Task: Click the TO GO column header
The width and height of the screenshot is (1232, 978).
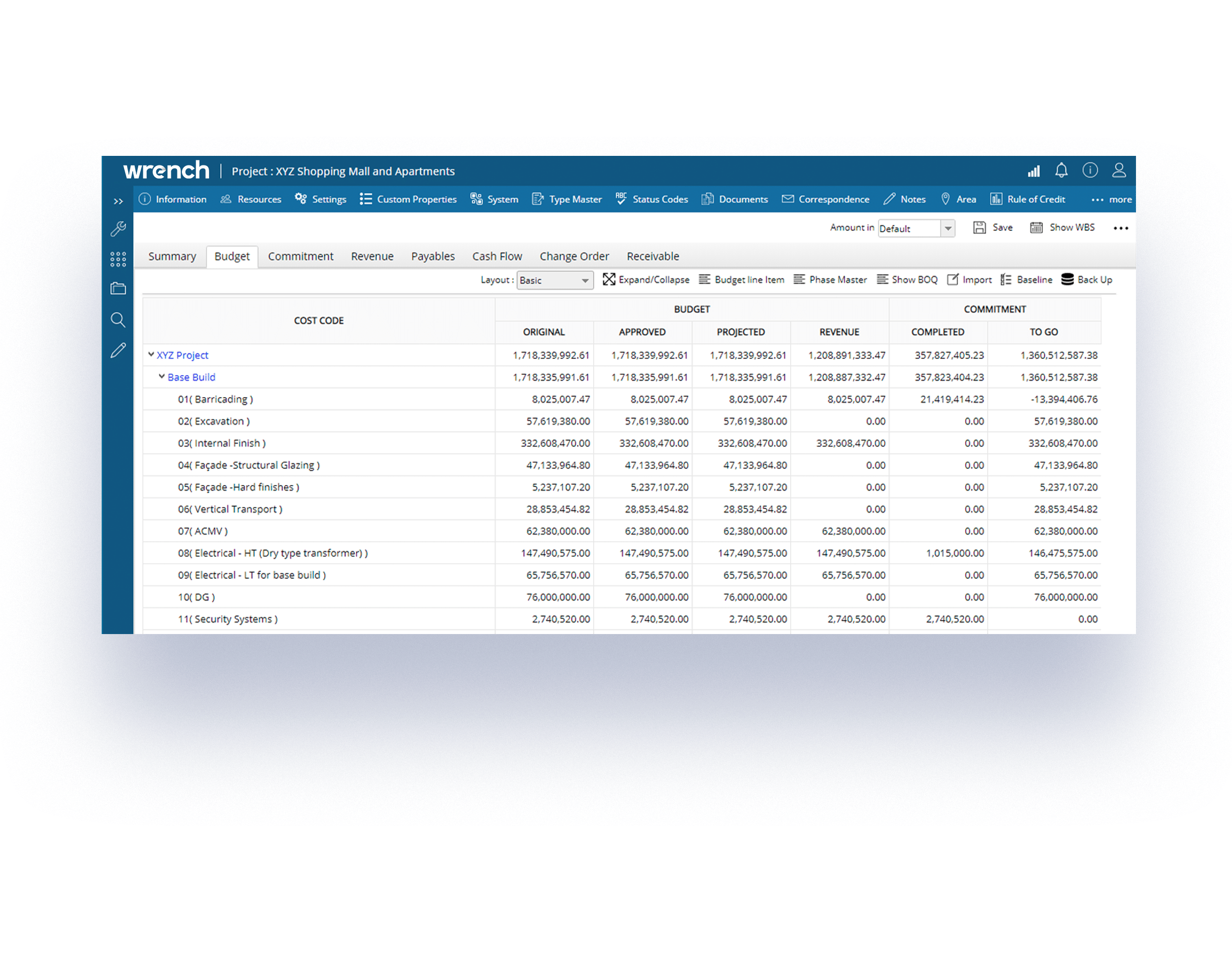Action: coord(1044,332)
